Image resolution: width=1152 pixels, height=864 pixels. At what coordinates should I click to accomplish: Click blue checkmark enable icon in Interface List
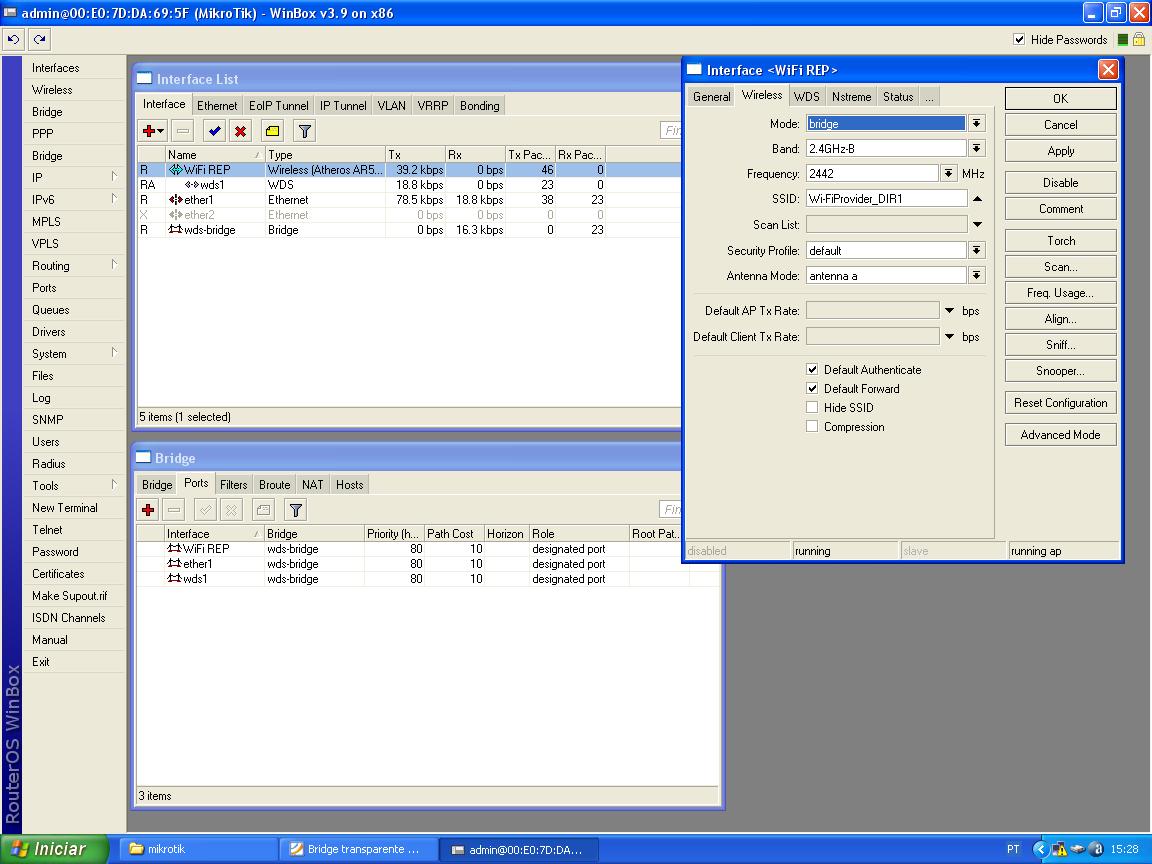[214, 131]
